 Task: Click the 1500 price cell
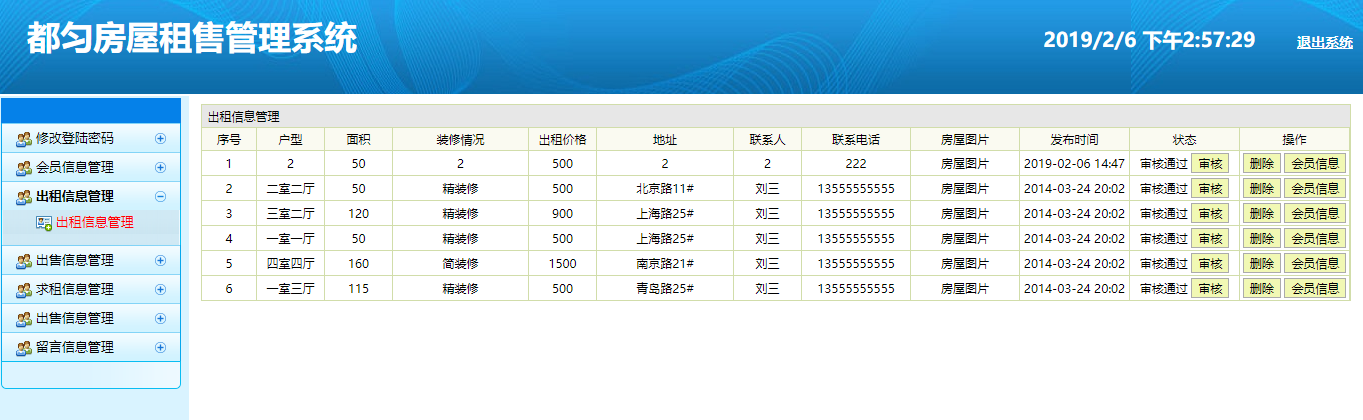pos(562,263)
